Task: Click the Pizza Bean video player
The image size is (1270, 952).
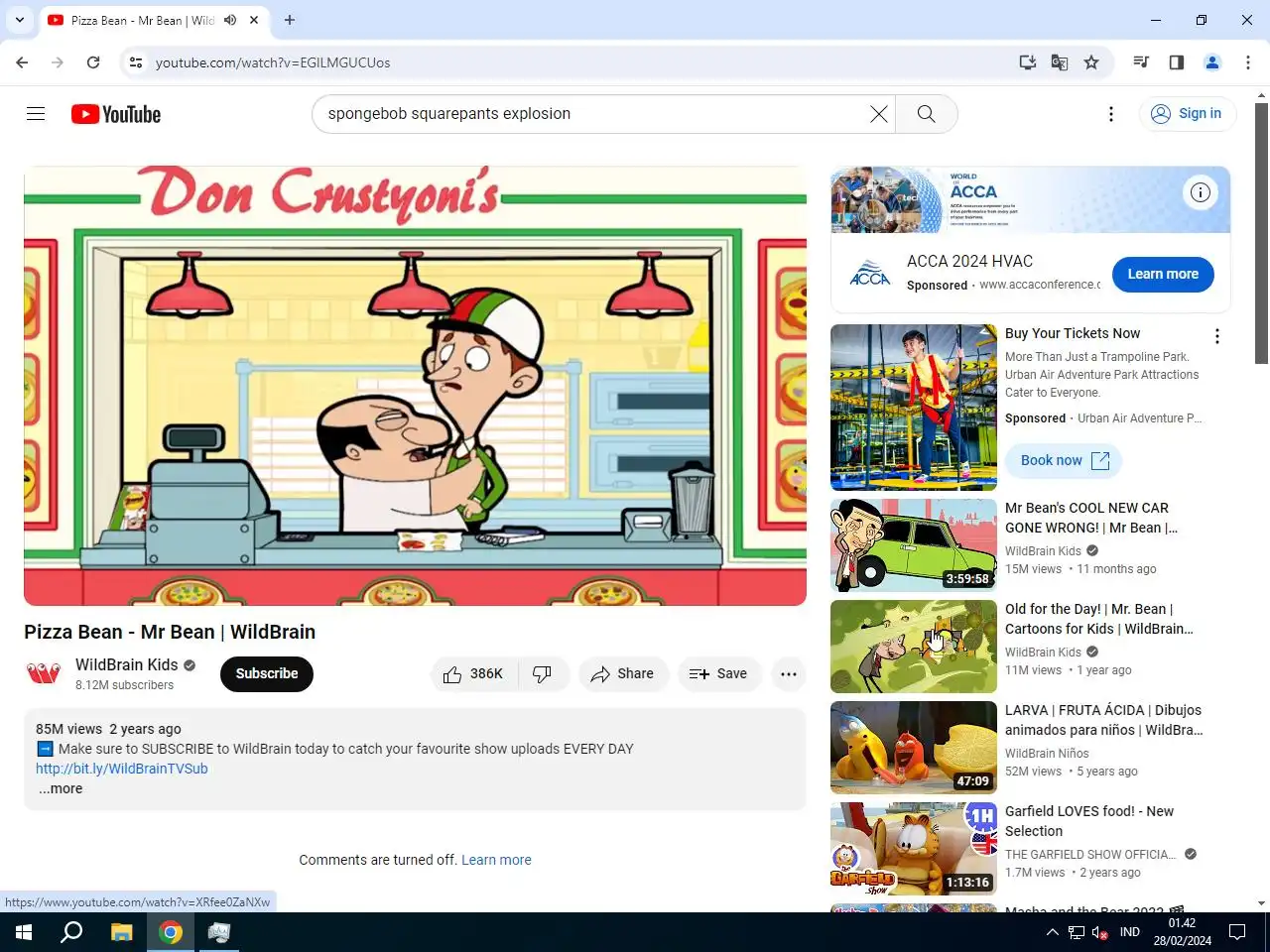Action: pos(415,386)
